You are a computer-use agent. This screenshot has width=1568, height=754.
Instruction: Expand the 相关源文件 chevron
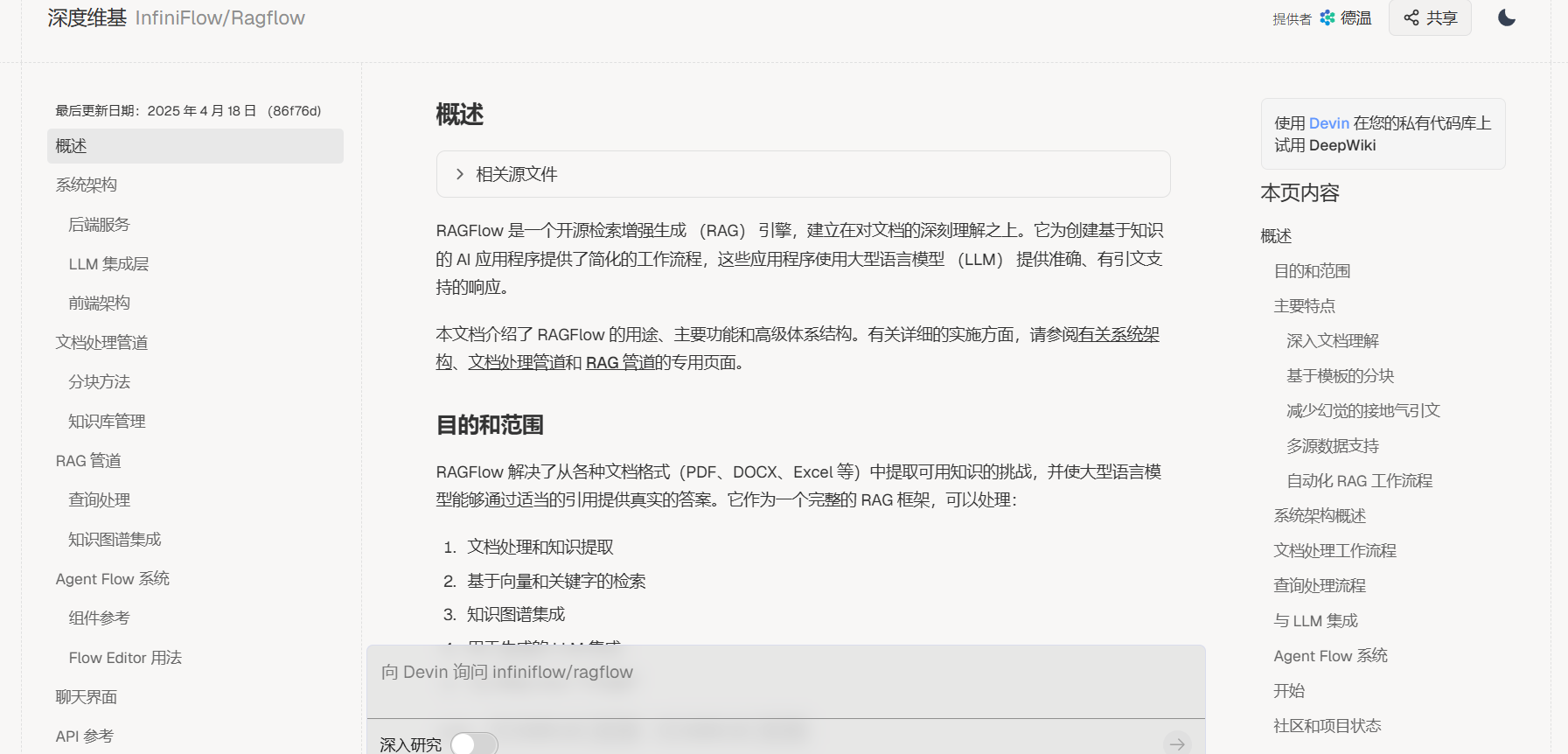click(x=460, y=174)
